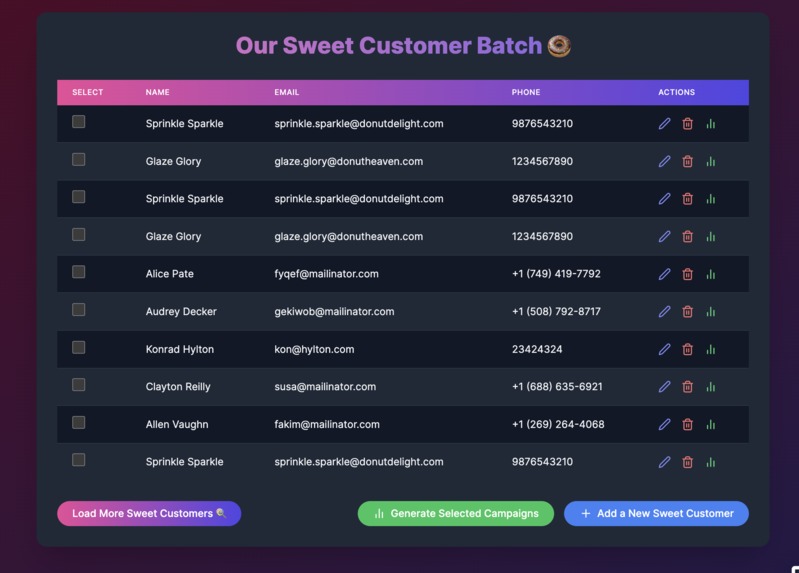The height and width of the screenshot is (573, 799).
Task: Tick the Audrey Decker checkbox
Action: click(x=78, y=309)
